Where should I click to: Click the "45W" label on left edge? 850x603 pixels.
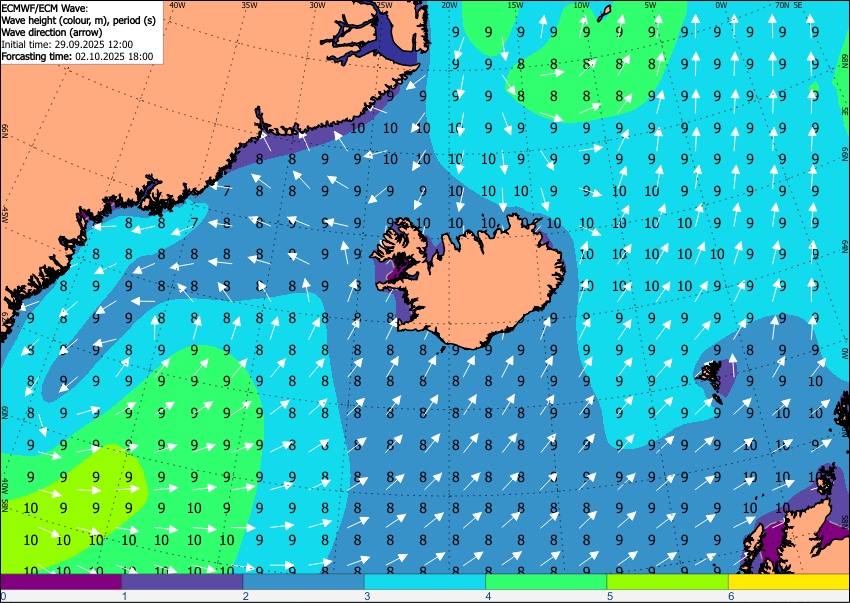[5, 214]
